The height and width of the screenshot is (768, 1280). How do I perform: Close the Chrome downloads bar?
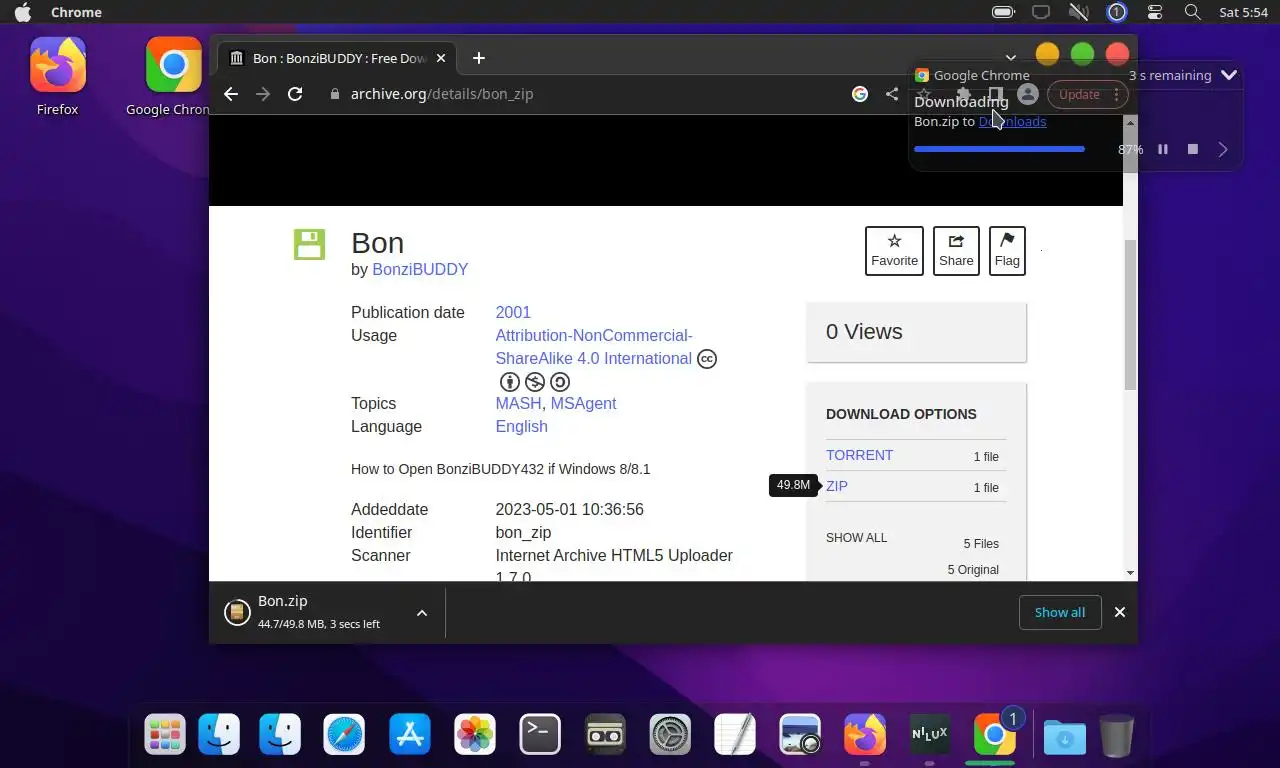click(x=1120, y=612)
